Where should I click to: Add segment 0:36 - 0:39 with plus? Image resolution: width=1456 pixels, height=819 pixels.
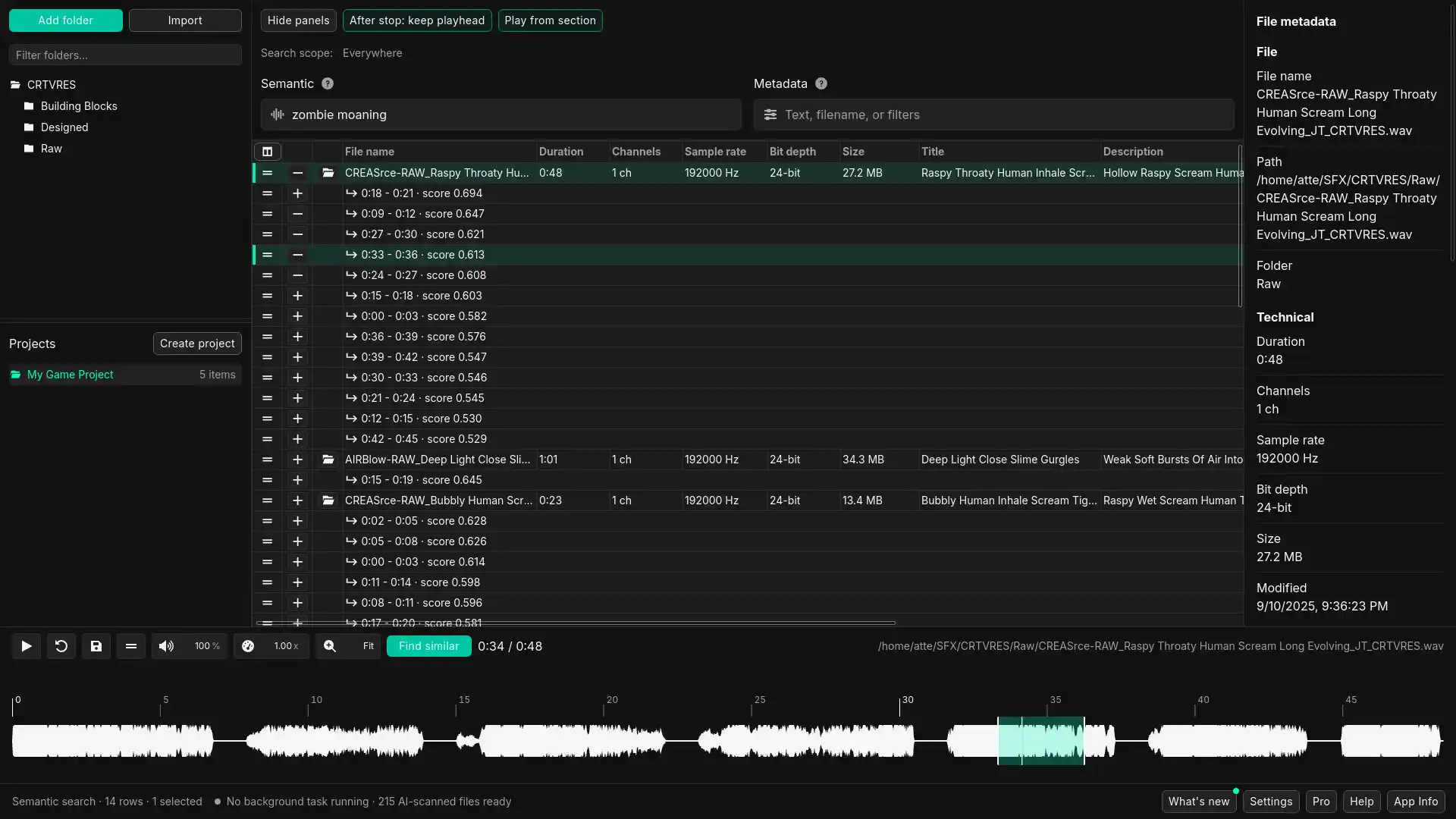tap(298, 337)
